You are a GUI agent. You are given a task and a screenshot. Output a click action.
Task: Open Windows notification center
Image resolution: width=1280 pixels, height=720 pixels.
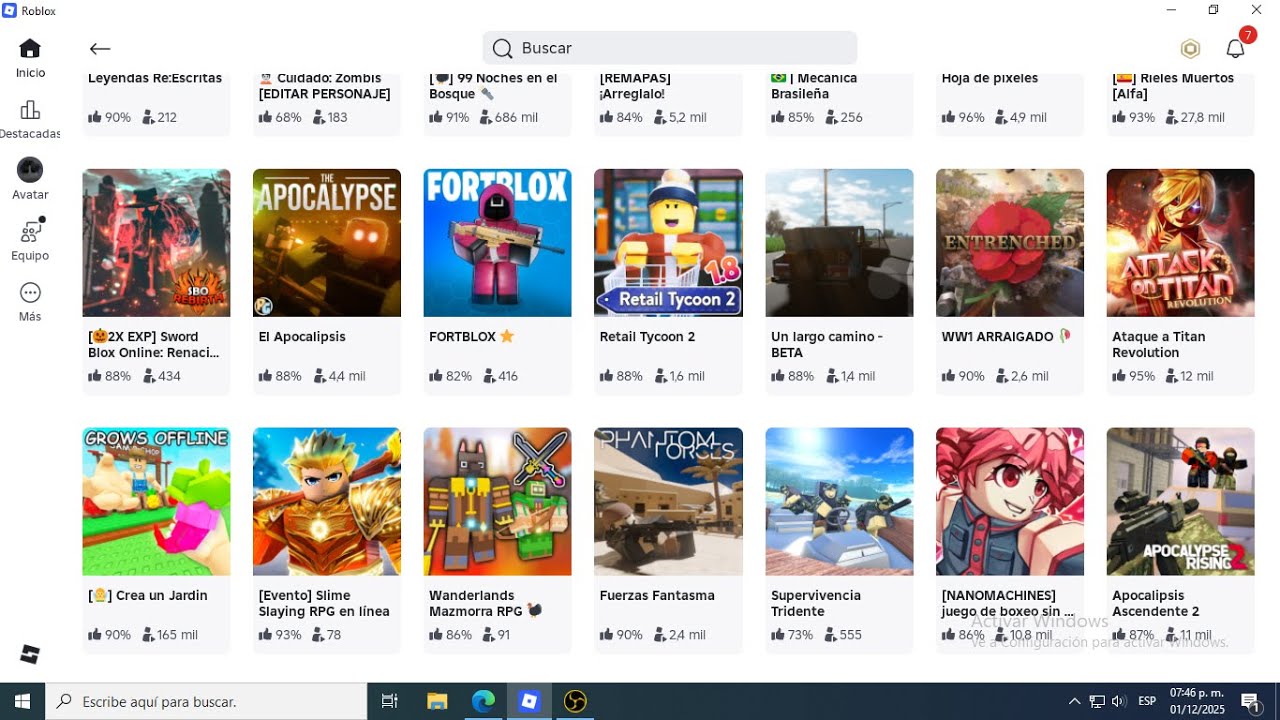[x=1250, y=701]
